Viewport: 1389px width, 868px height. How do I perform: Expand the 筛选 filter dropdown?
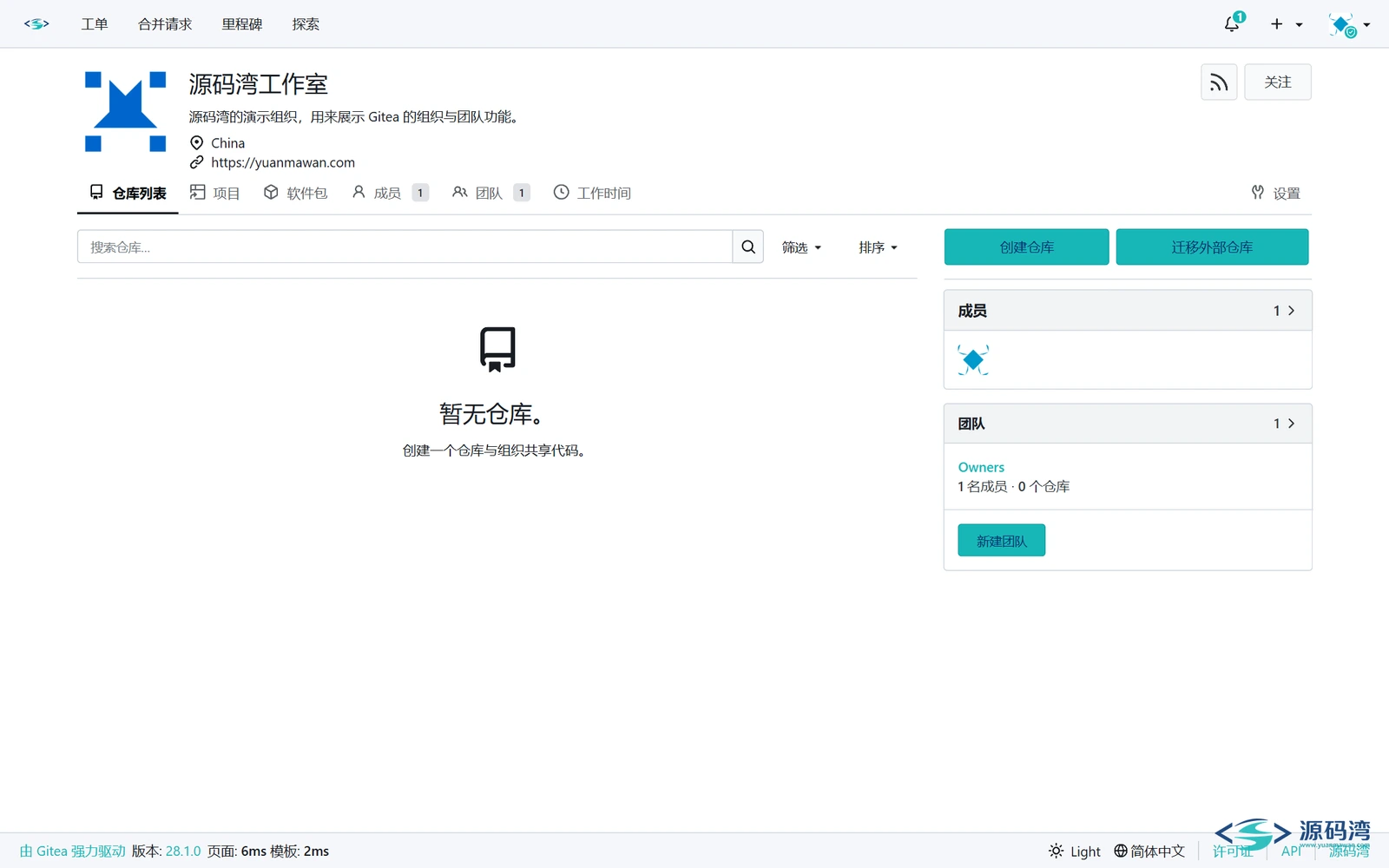click(801, 247)
